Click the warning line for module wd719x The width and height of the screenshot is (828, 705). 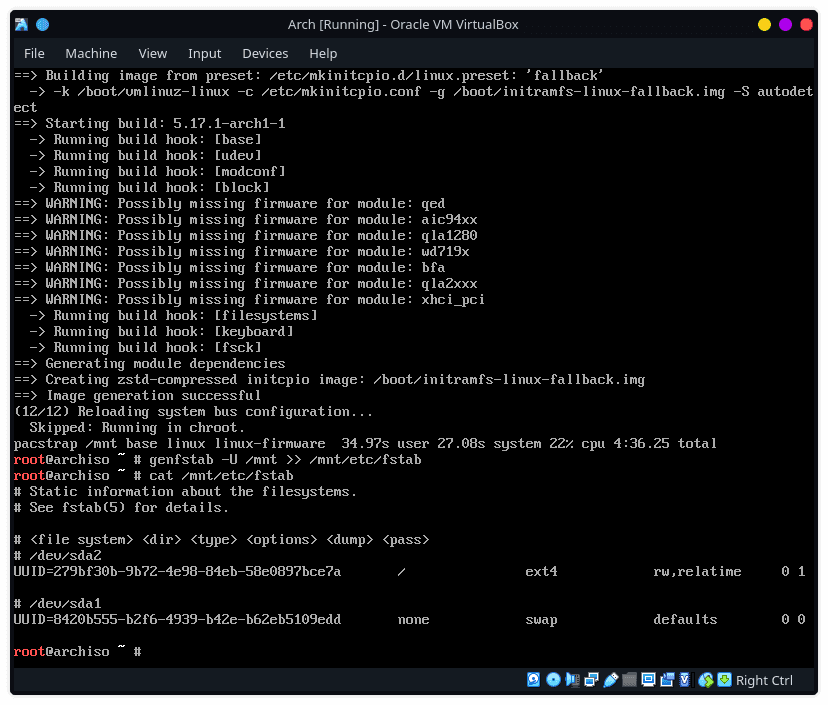(241, 251)
